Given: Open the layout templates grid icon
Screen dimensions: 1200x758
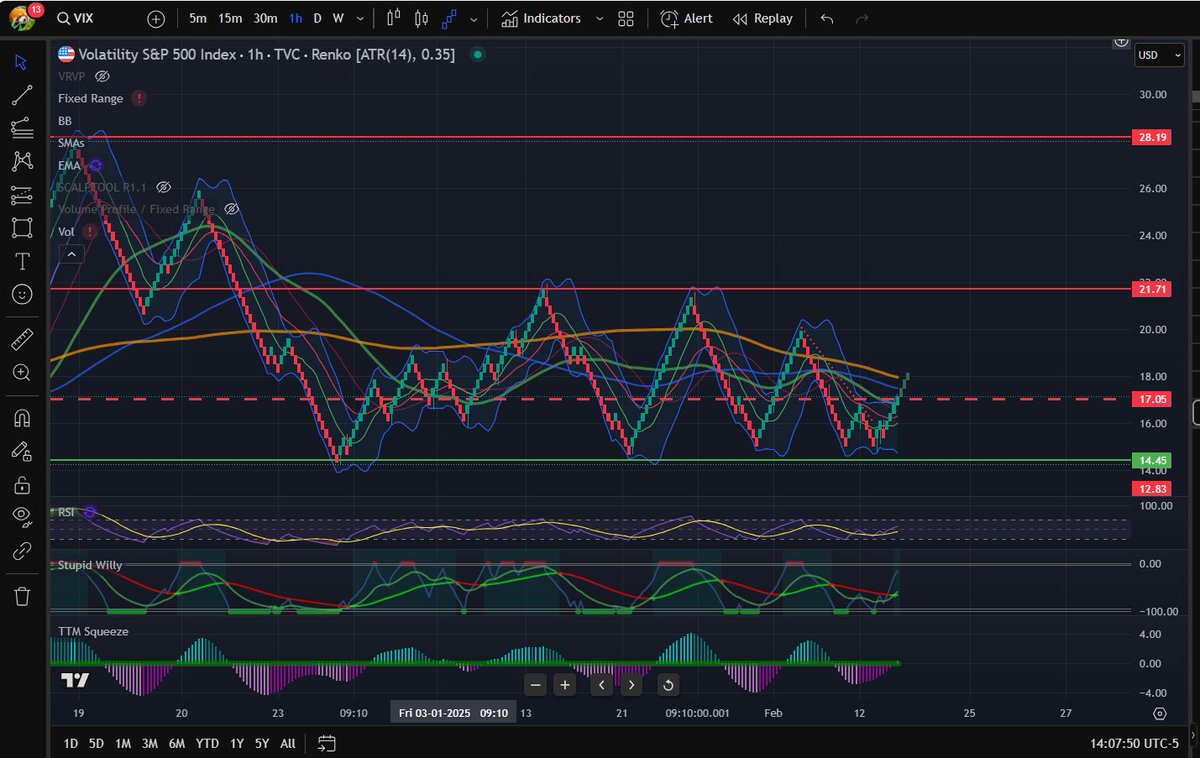Looking at the screenshot, I should (x=626, y=18).
